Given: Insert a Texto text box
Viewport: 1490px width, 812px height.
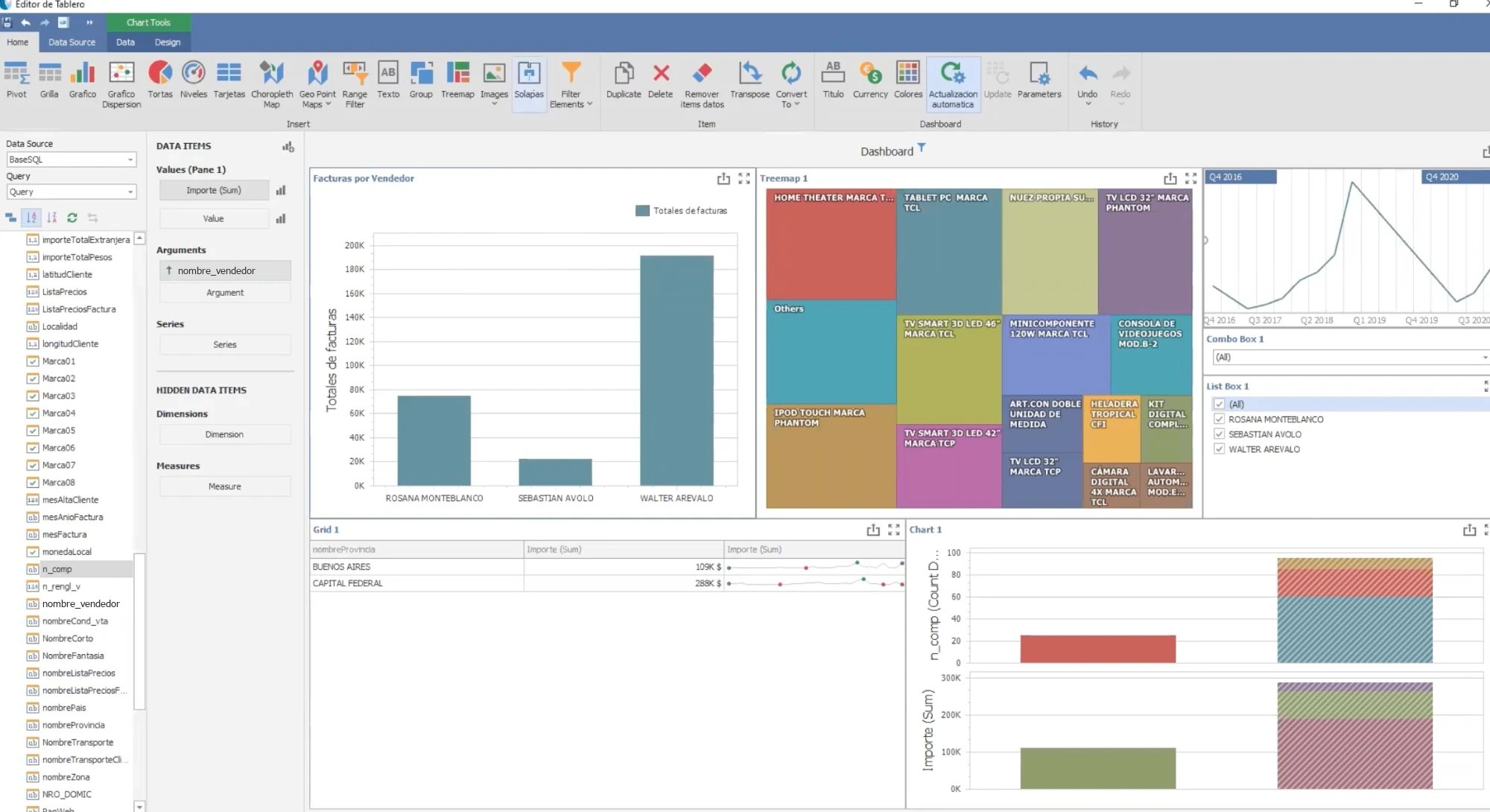Looking at the screenshot, I should click(x=388, y=80).
